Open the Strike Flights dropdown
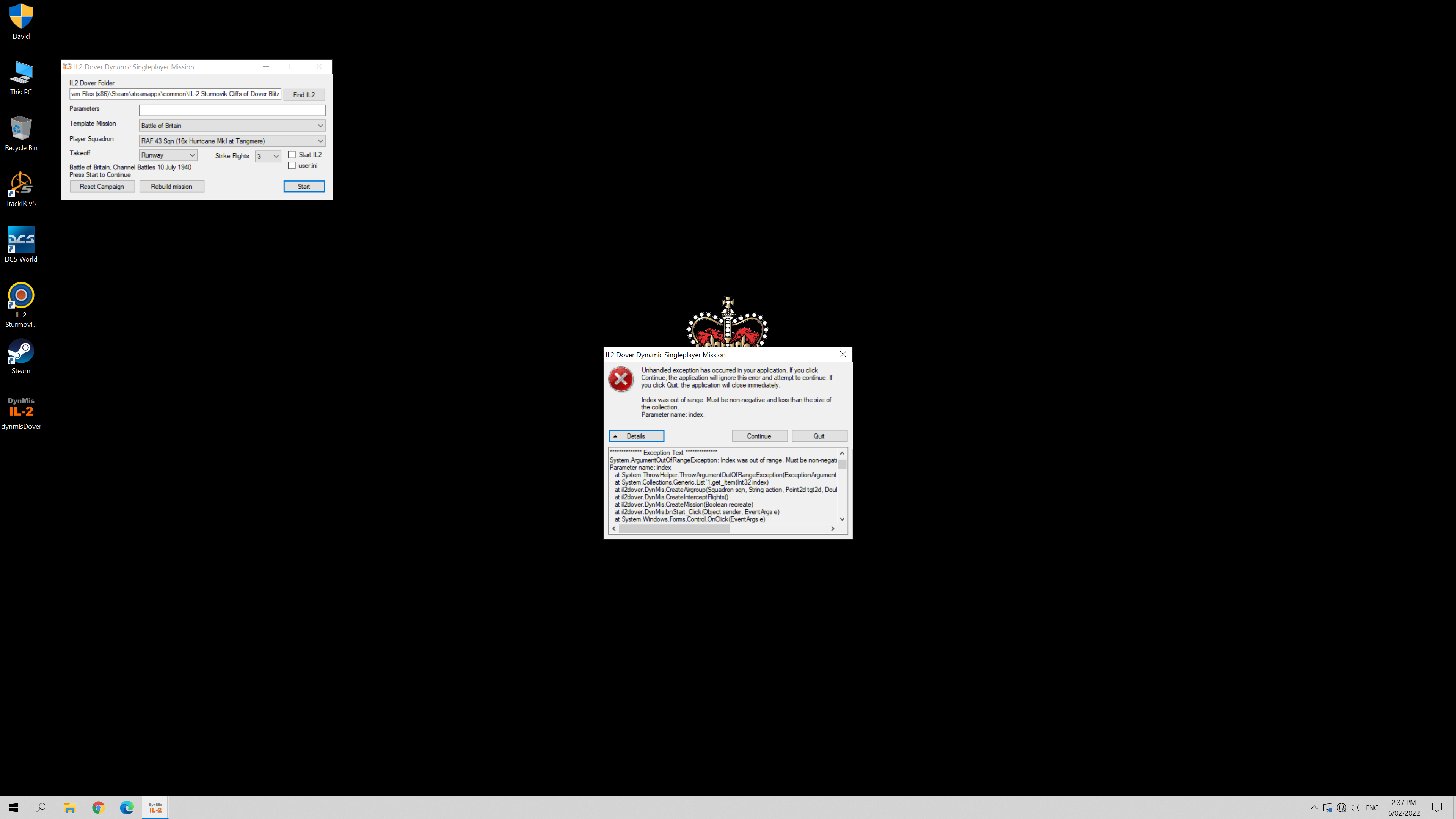The height and width of the screenshot is (819, 1456). pos(268,156)
